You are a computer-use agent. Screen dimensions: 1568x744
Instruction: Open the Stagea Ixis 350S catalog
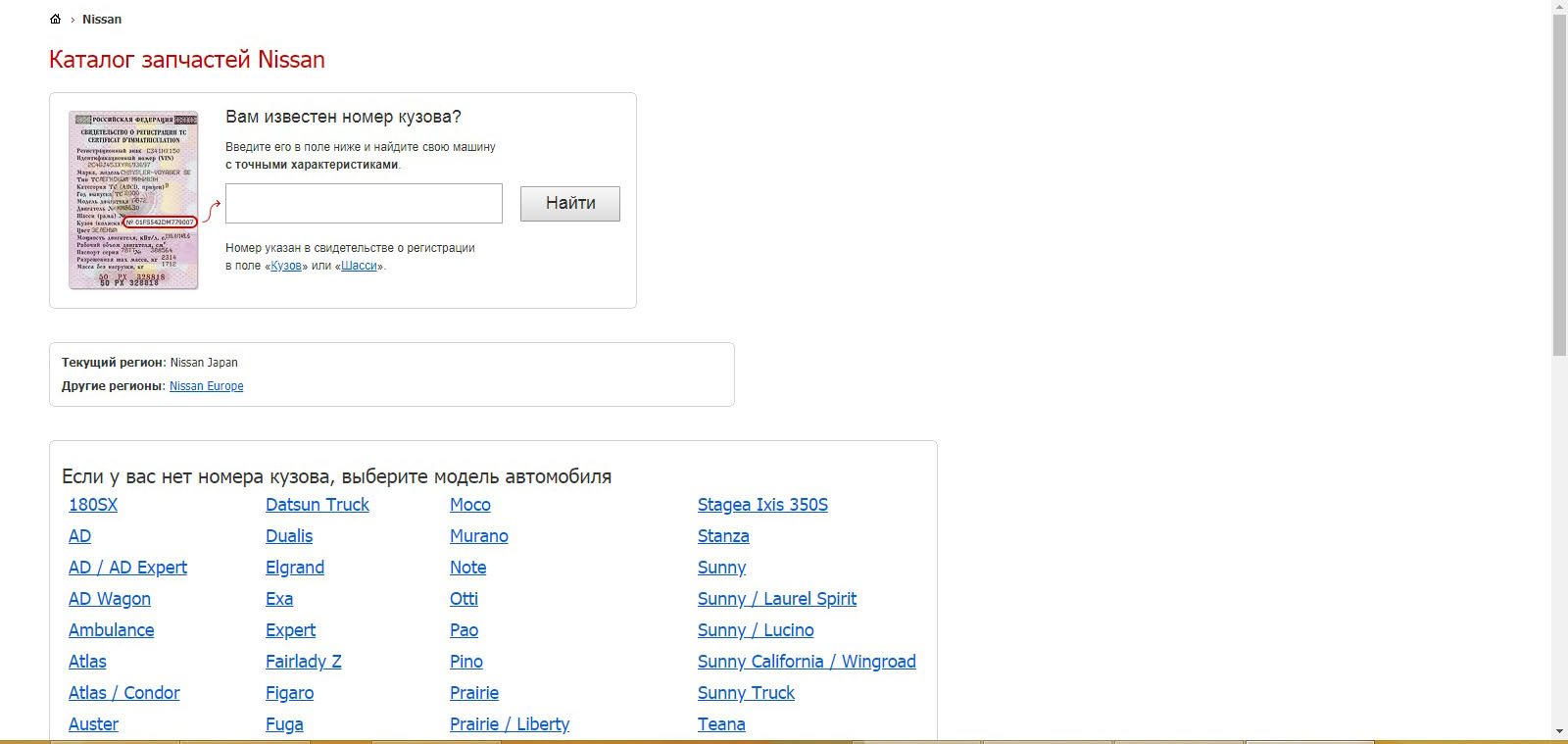(x=762, y=505)
